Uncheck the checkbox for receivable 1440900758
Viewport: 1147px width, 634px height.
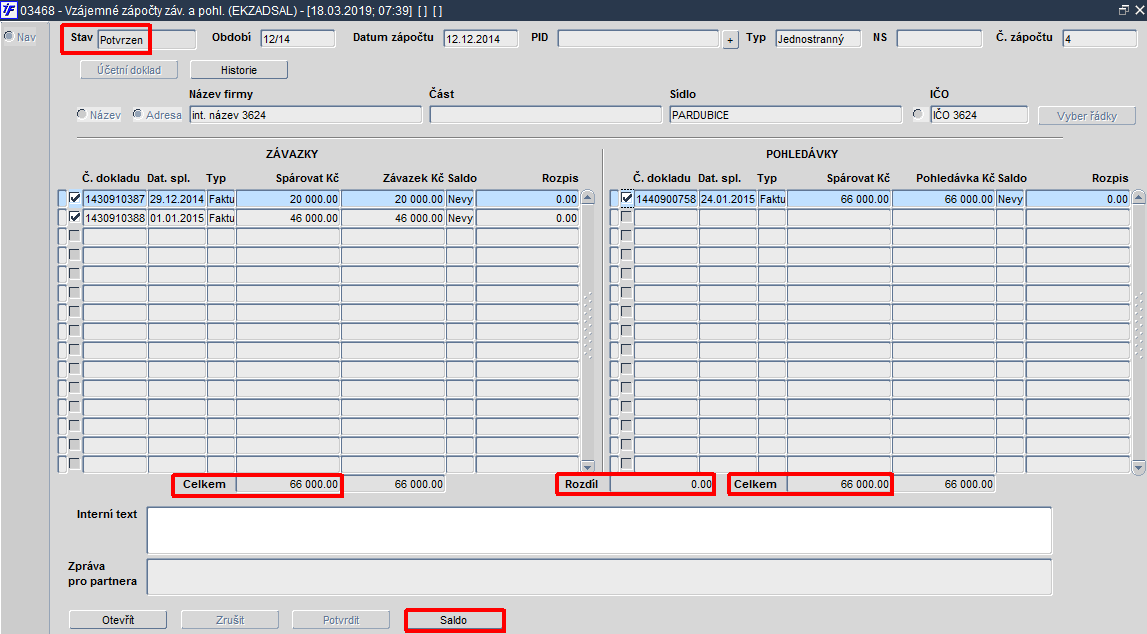coord(626,198)
